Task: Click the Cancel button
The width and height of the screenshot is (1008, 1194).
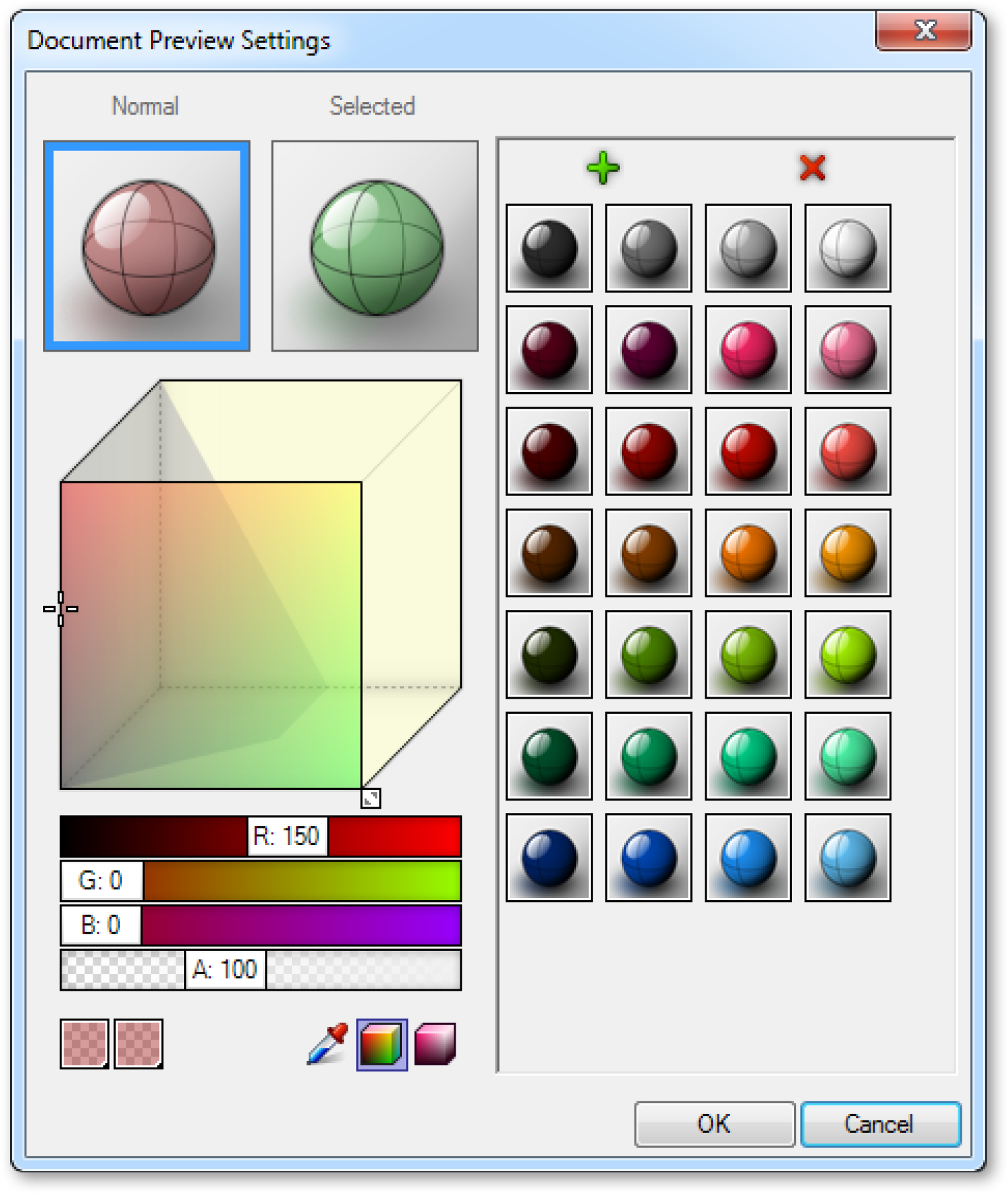Action: (880, 1124)
